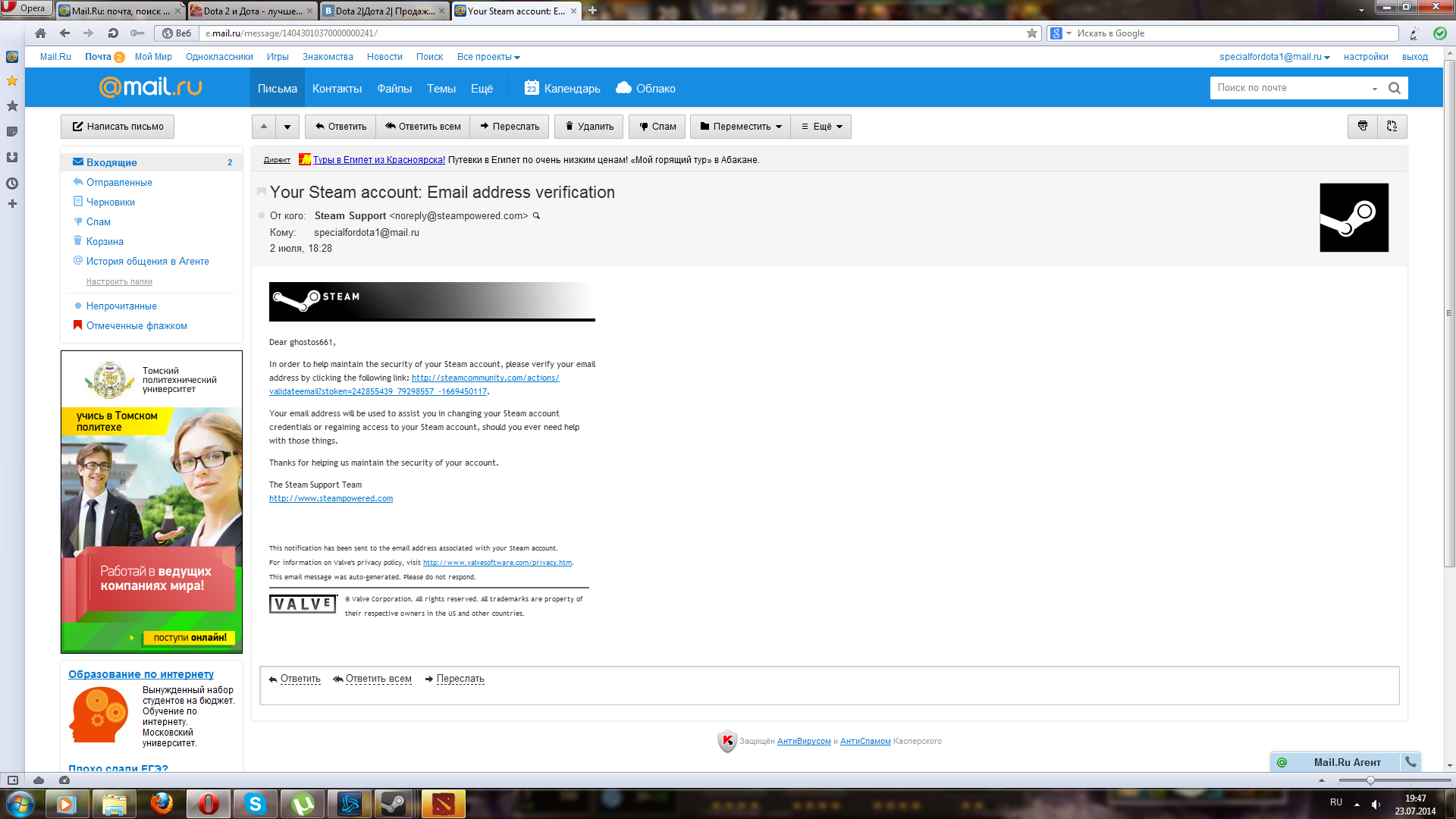1456x819 pixels.
Task: Click the Удалить button
Action: [x=589, y=127]
